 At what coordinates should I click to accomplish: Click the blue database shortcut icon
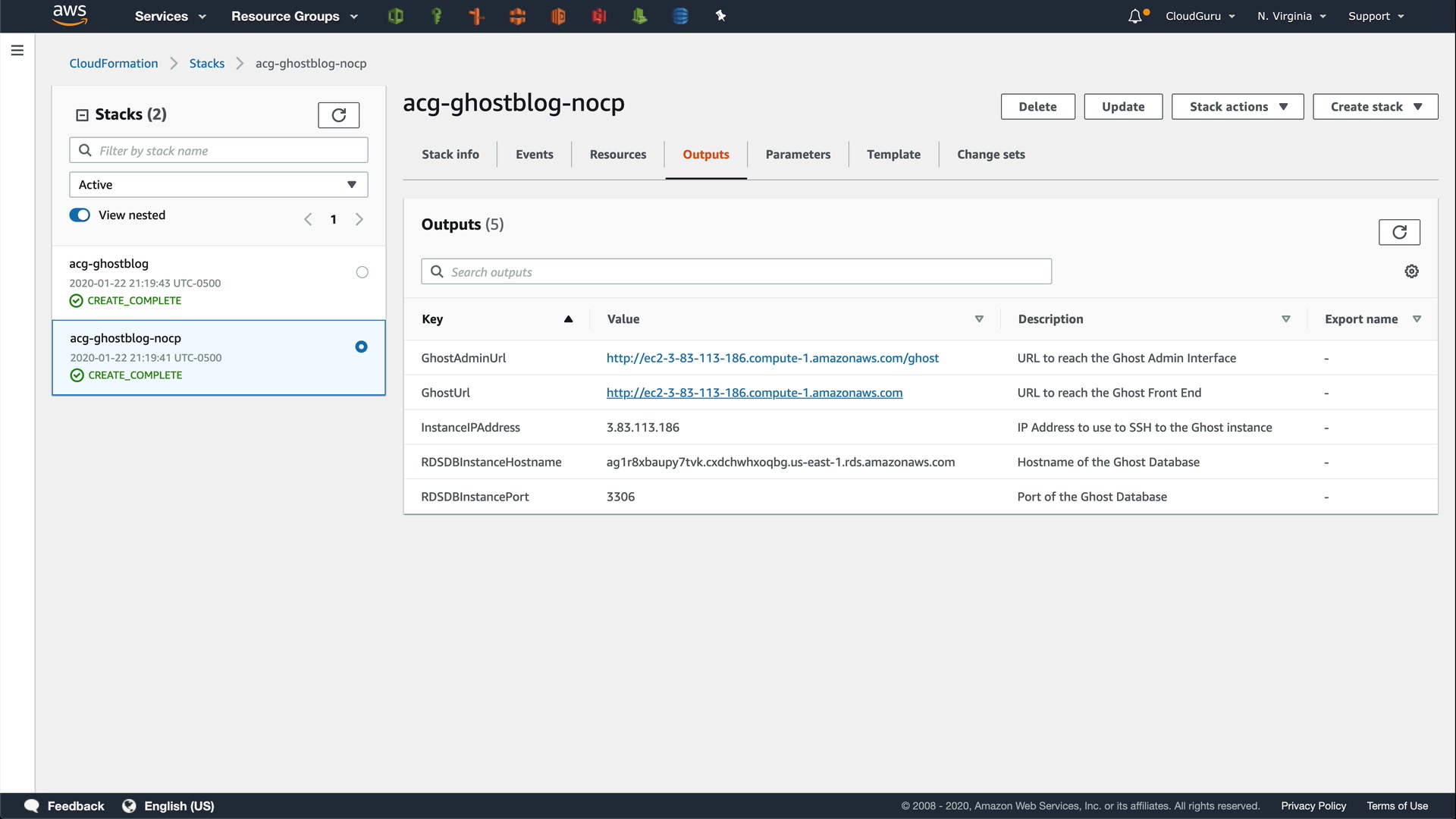[680, 16]
